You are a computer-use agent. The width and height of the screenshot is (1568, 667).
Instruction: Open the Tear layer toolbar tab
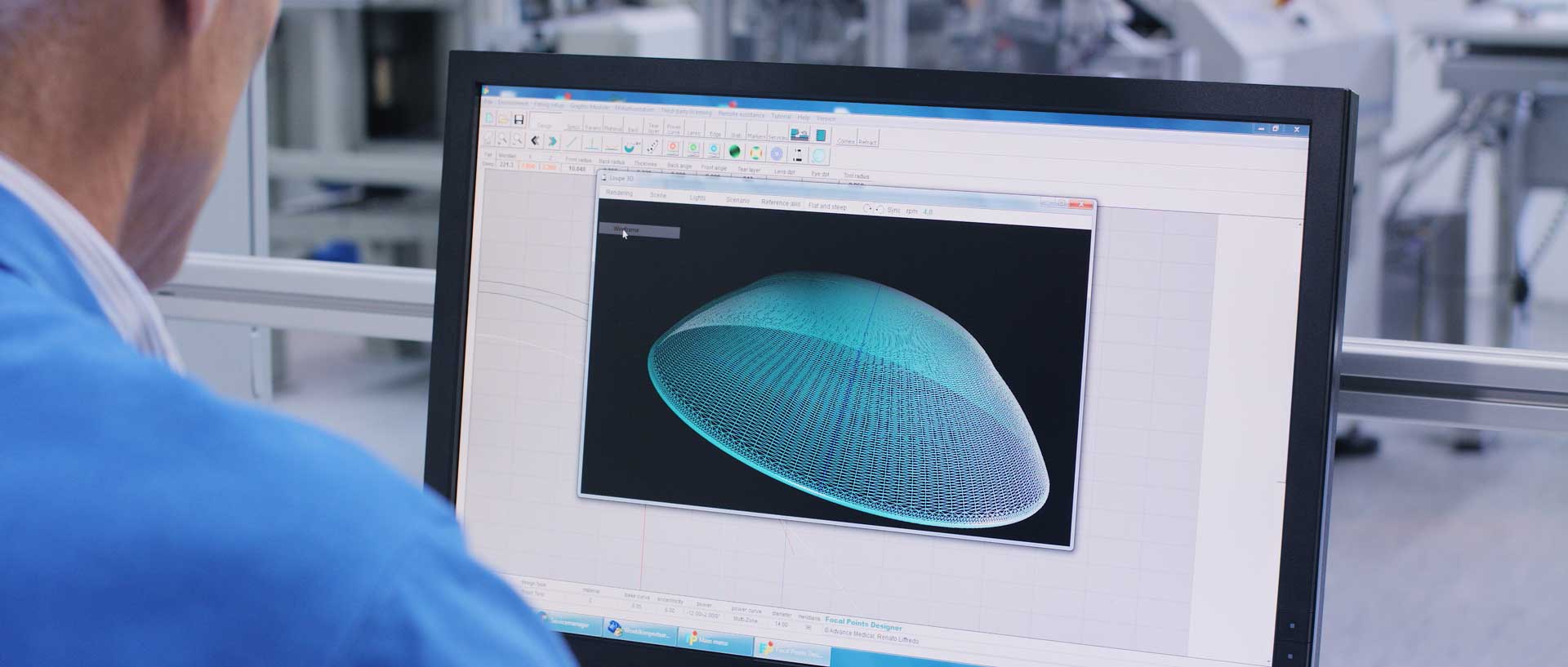click(x=654, y=128)
